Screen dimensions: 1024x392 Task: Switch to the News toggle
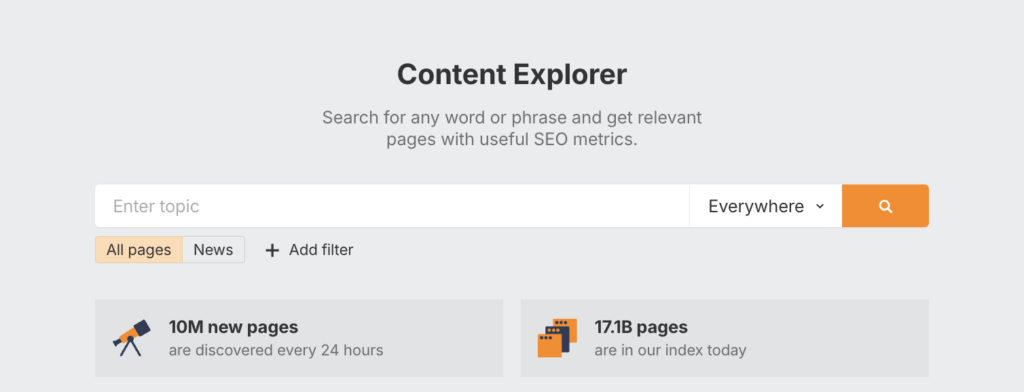(214, 250)
